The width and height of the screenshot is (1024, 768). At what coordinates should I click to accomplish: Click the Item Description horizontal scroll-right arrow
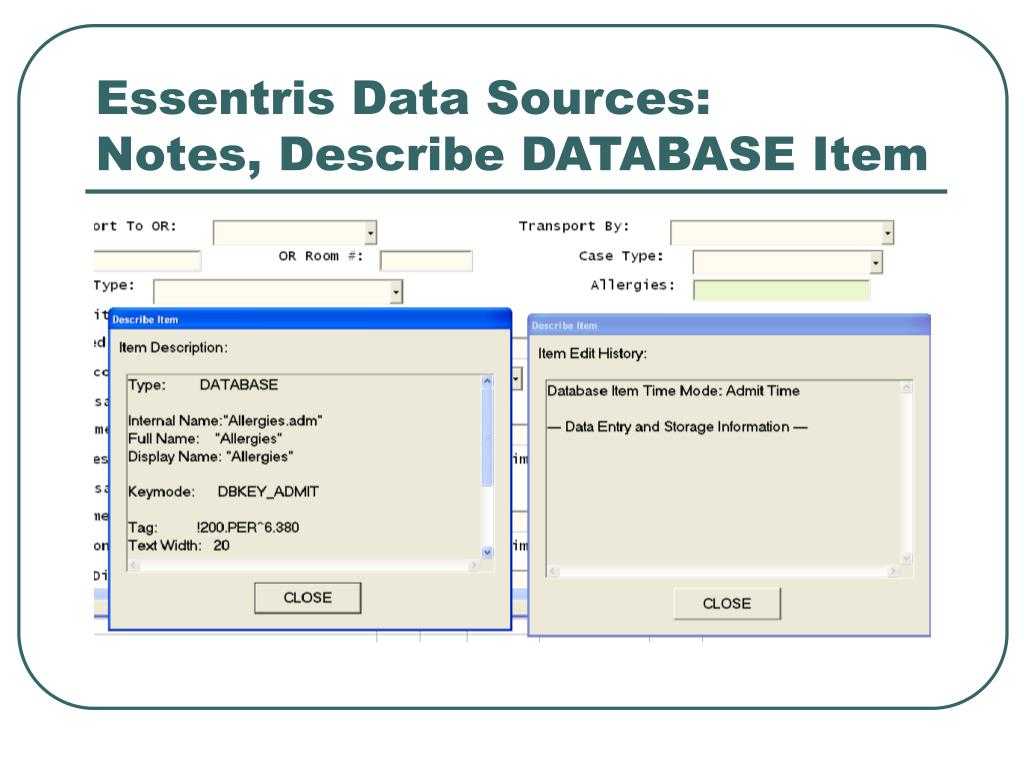(473, 566)
